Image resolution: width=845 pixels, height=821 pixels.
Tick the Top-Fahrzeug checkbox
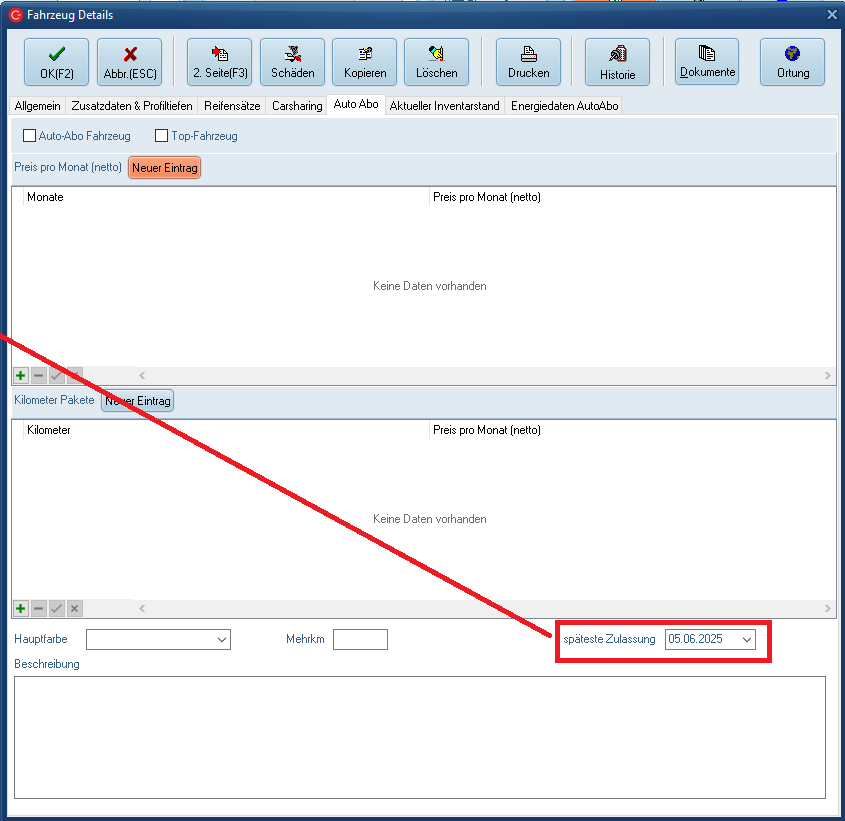pyautogui.click(x=162, y=136)
